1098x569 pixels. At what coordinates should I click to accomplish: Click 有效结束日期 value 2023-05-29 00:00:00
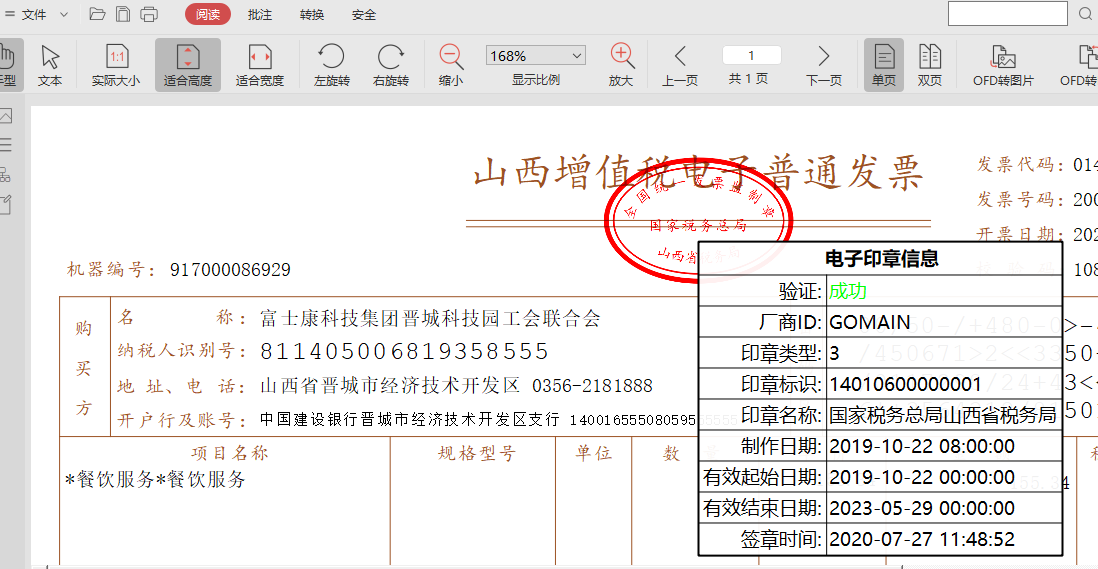click(x=922, y=508)
